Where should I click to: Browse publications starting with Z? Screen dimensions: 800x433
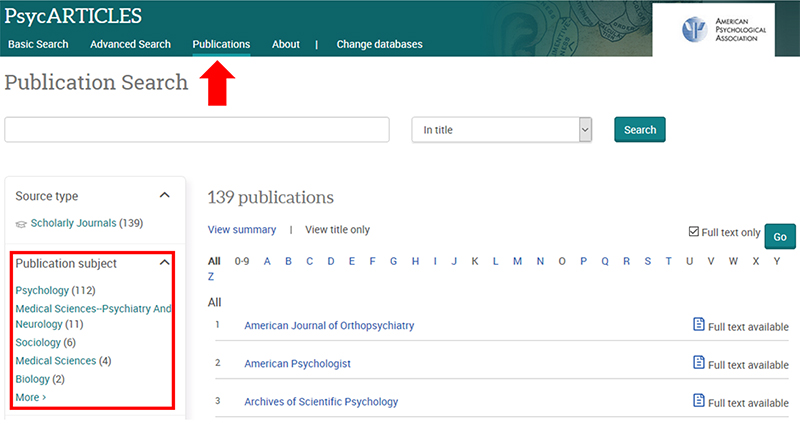tap(211, 276)
